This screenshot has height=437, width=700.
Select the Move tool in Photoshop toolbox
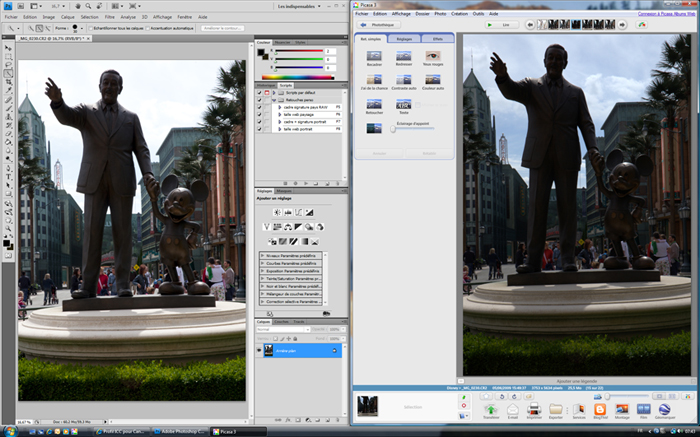(x=8, y=48)
